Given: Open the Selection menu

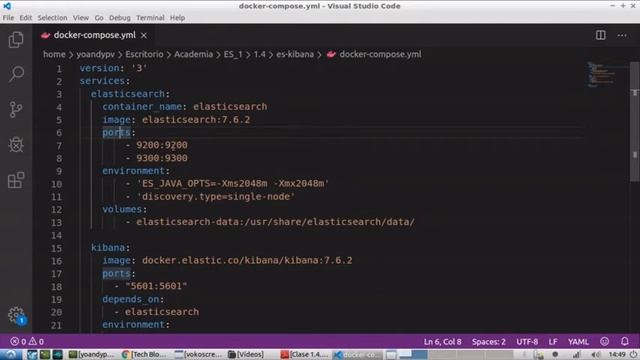Looking at the screenshot, I should [52, 18].
